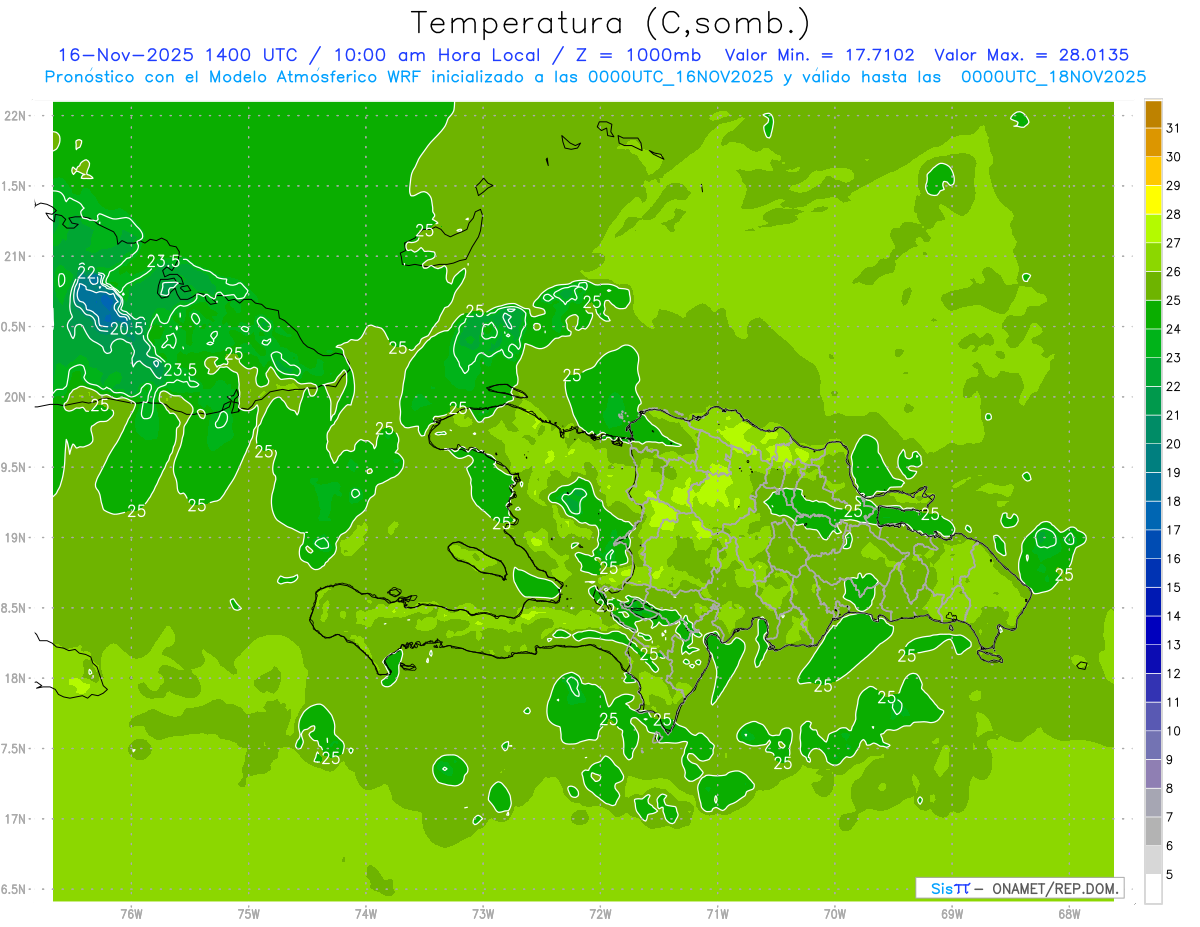Pick the blue legend color between 15 and 16
Viewport: 1200px width, 927px height.
[1153, 573]
